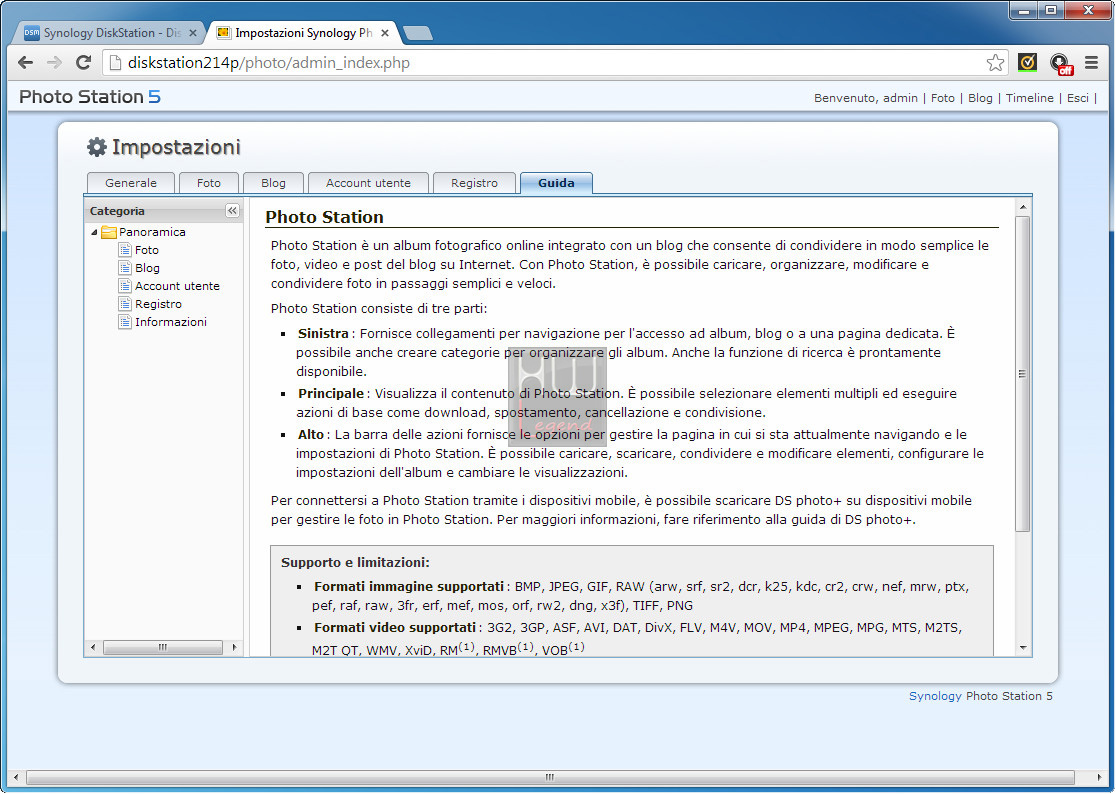Click the Synology link in the footer
This screenshot has width=1116, height=794.
(935, 696)
